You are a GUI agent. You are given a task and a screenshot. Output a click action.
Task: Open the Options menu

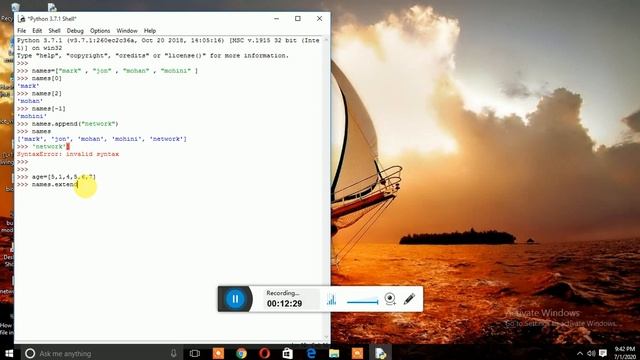(100, 31)
